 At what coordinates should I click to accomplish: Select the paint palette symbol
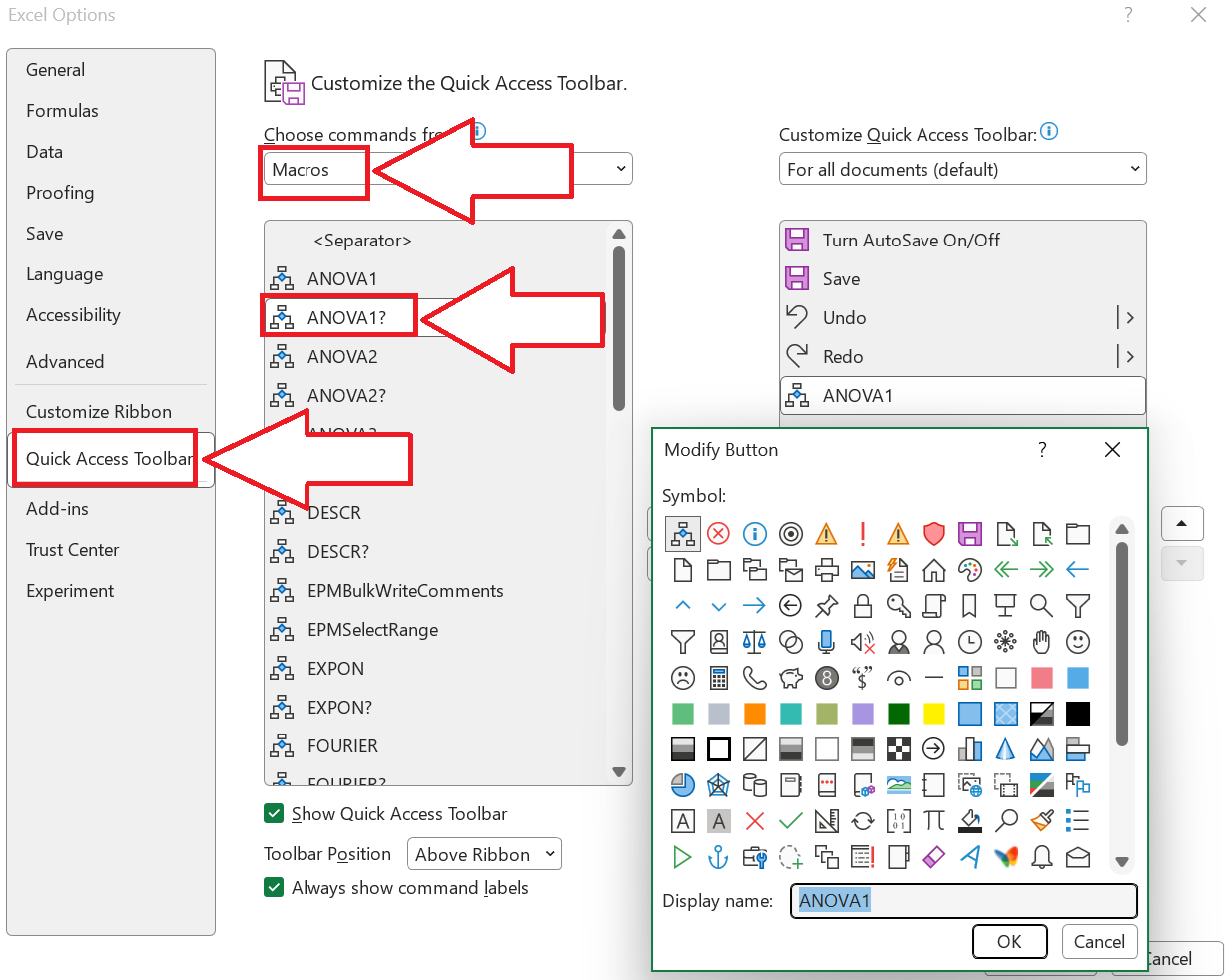click(970, 570)
